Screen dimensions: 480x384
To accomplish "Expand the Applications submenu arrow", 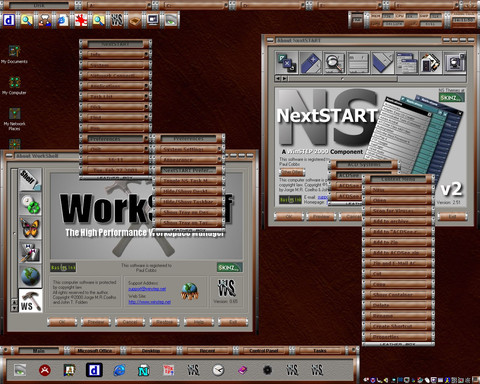I will (146, 86).
